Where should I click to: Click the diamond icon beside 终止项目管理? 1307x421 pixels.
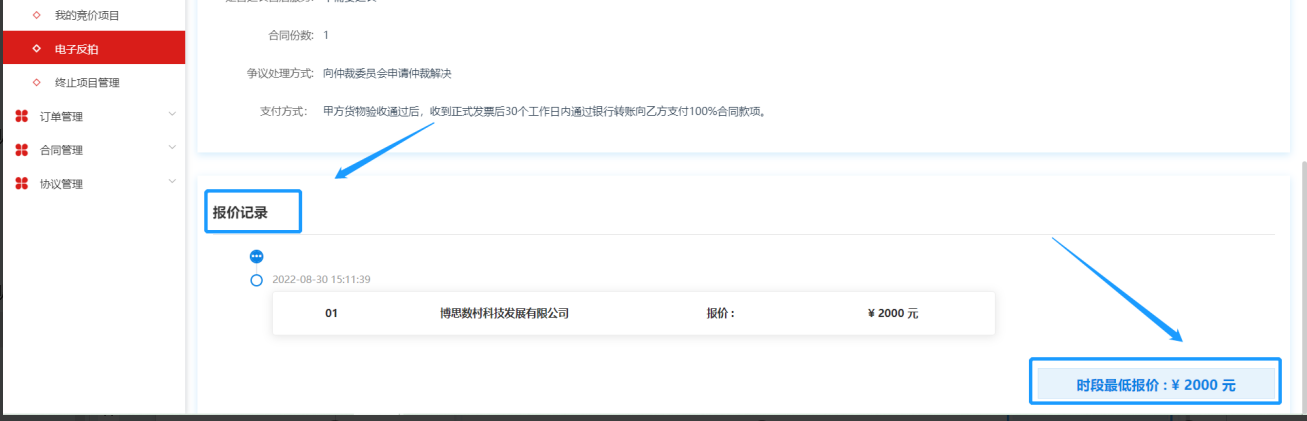[37, 82]
